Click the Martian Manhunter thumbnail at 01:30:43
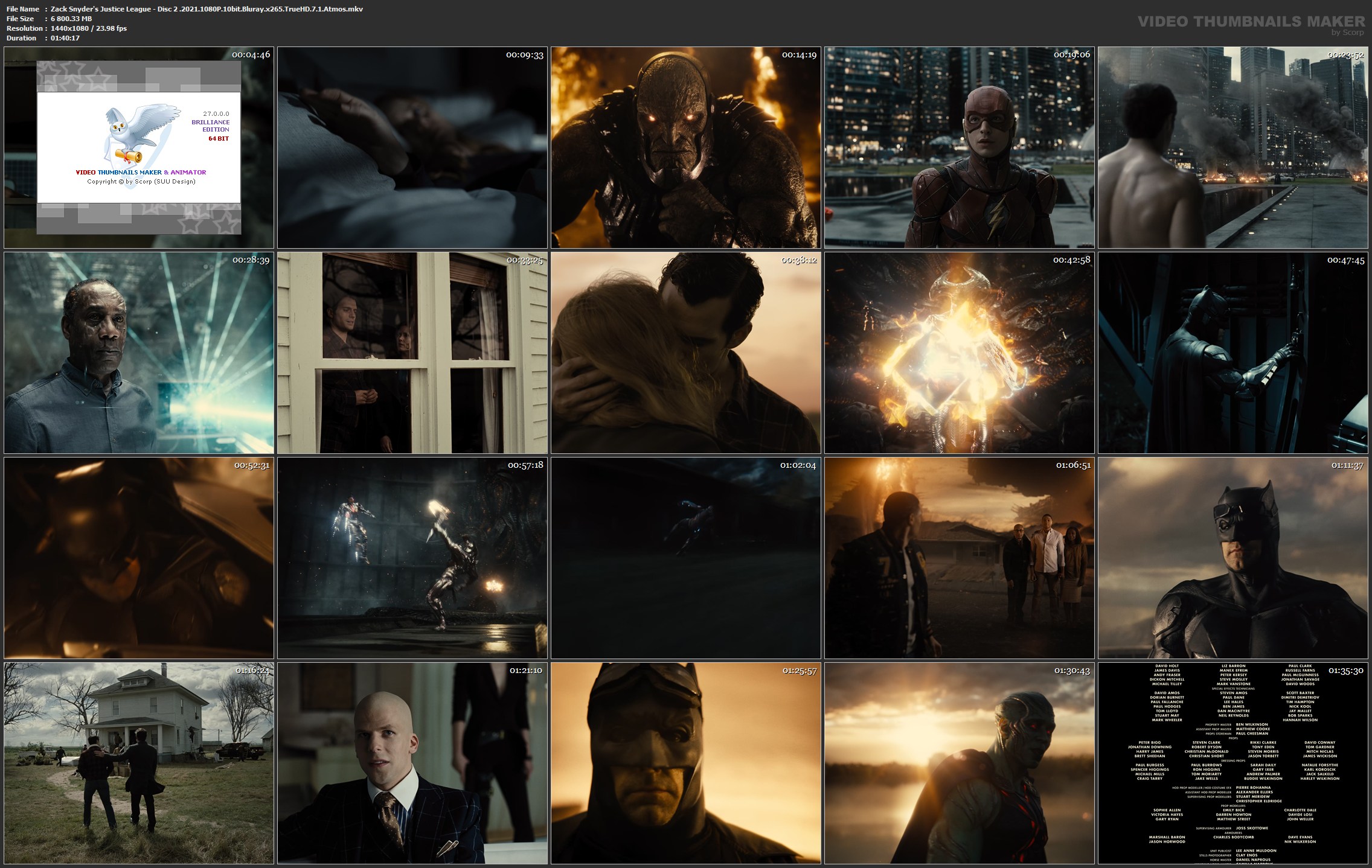The image size is (1372, 868). [x=959, y=763]
